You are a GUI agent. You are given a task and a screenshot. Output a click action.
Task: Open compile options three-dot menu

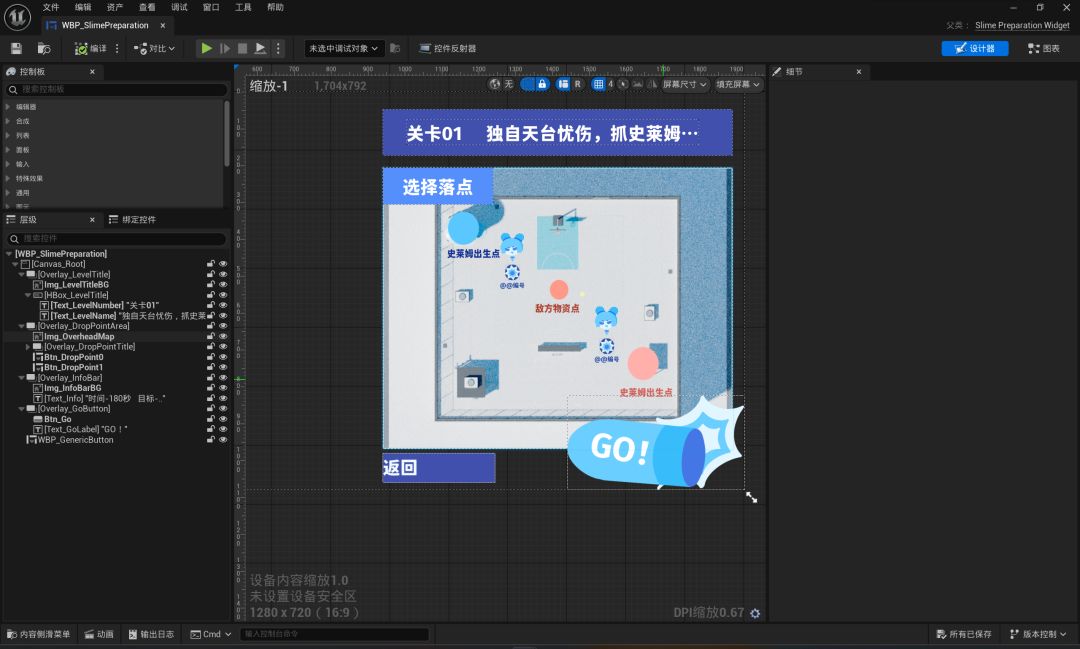point(117,48)
